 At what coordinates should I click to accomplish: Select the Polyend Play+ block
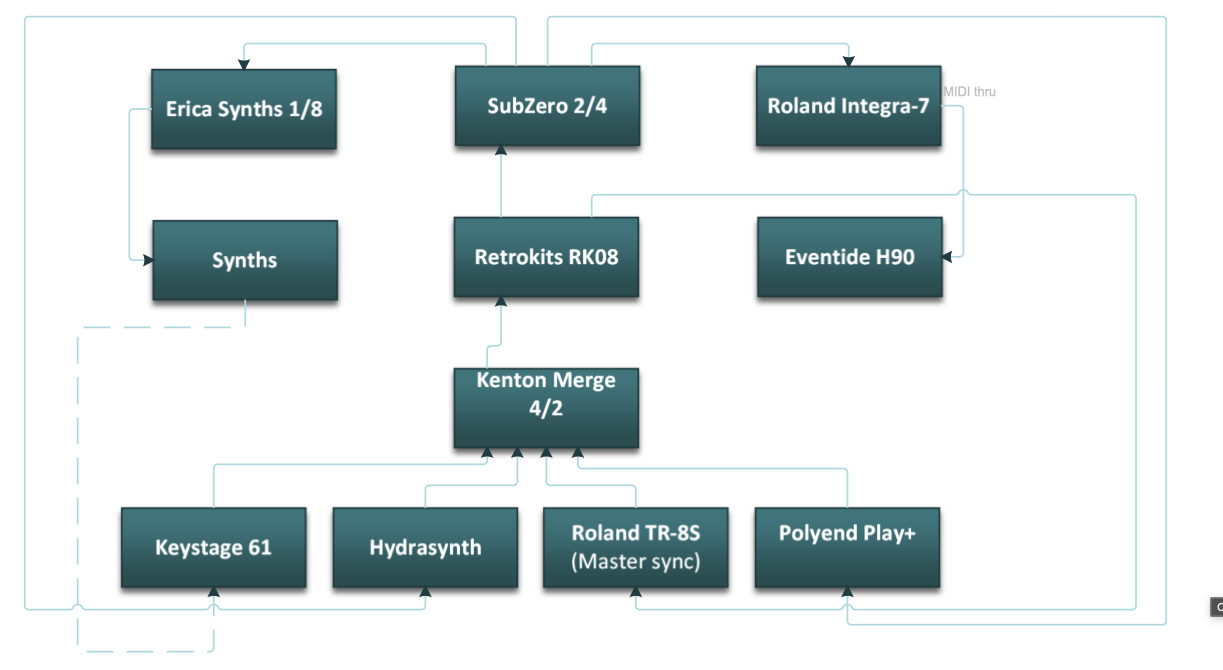[x=847, y=547]
